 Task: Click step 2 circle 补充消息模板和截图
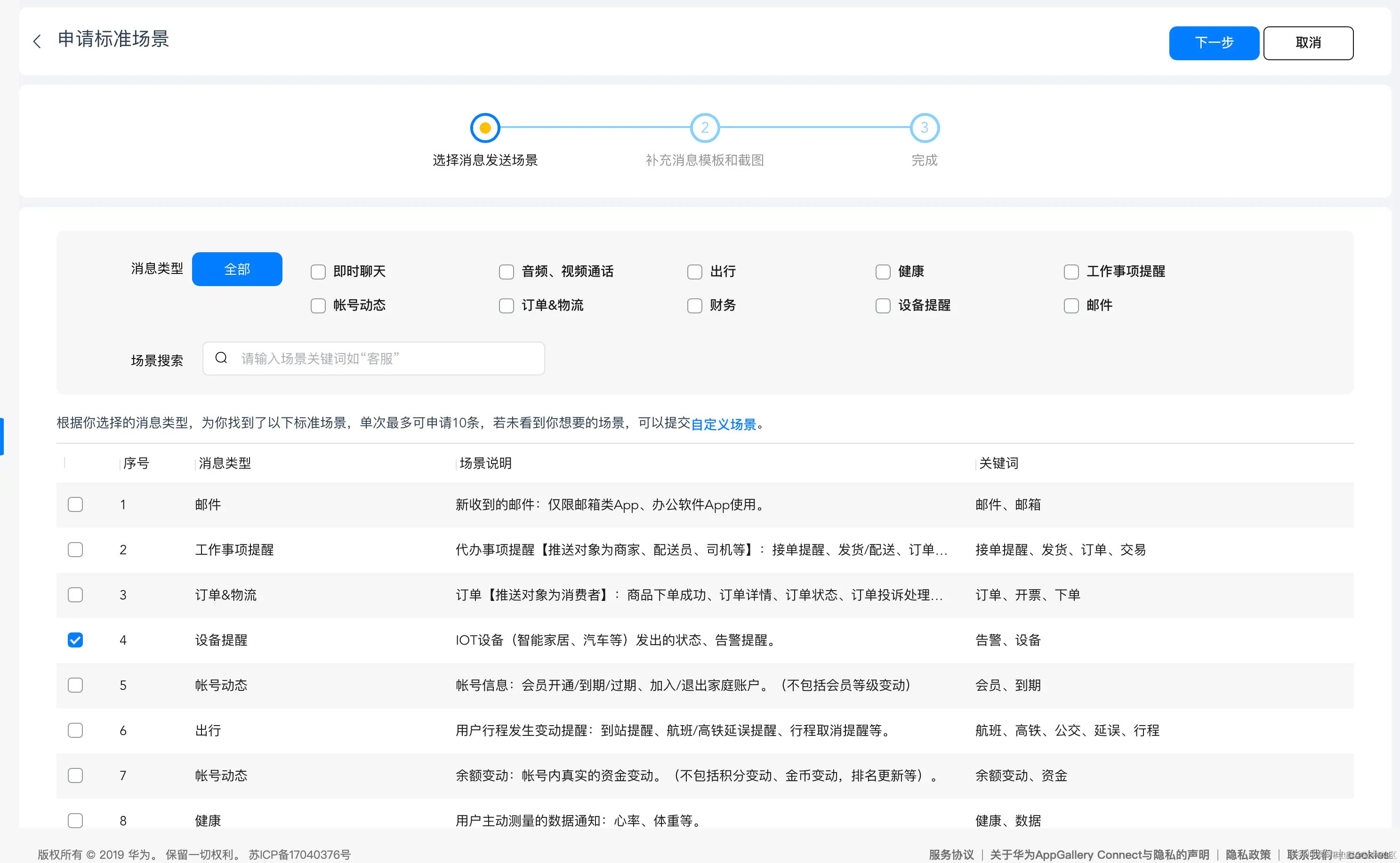tap(705, 127)
